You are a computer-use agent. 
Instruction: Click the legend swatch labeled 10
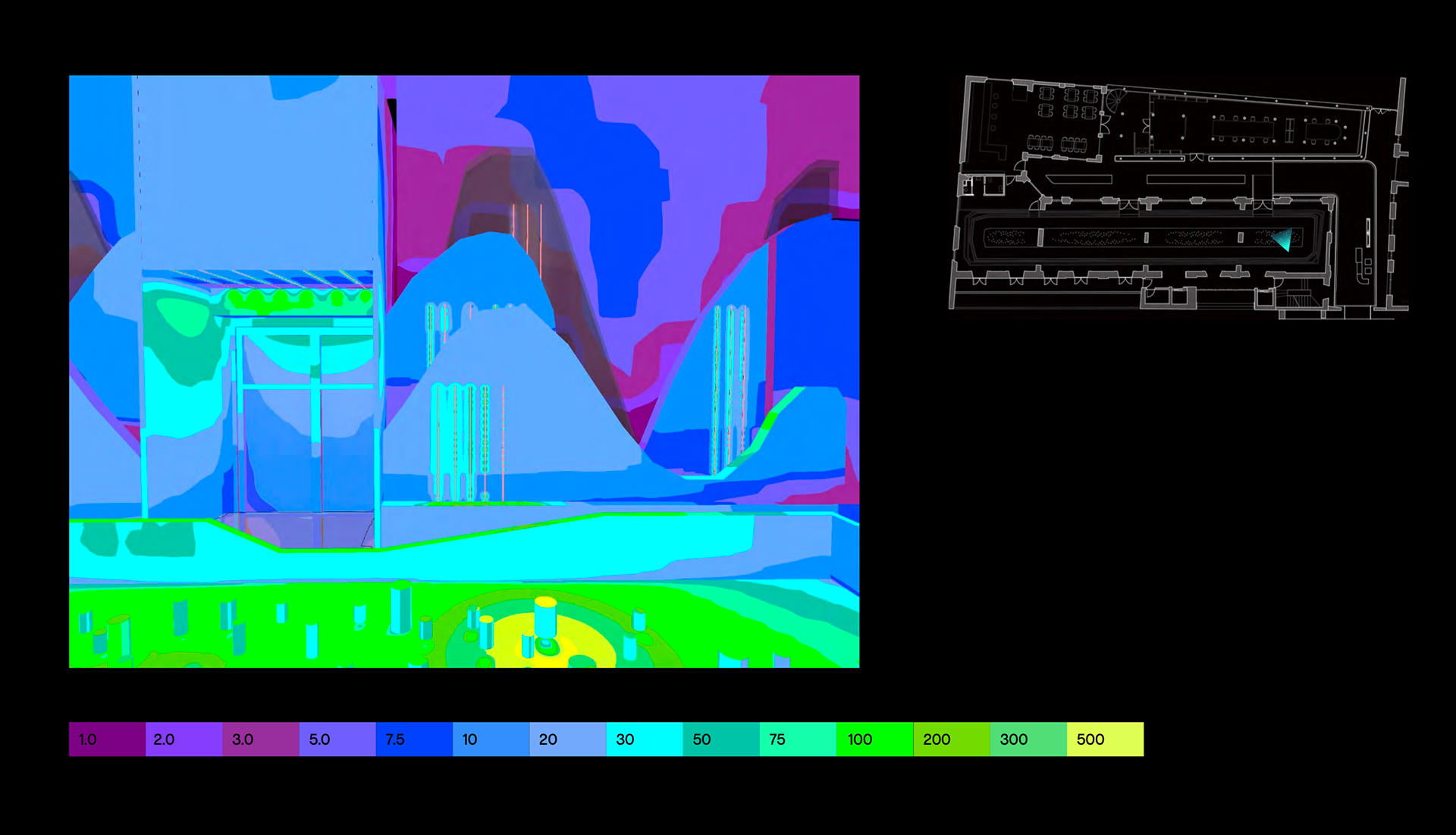pyautogui.click(x=491, y=739)
